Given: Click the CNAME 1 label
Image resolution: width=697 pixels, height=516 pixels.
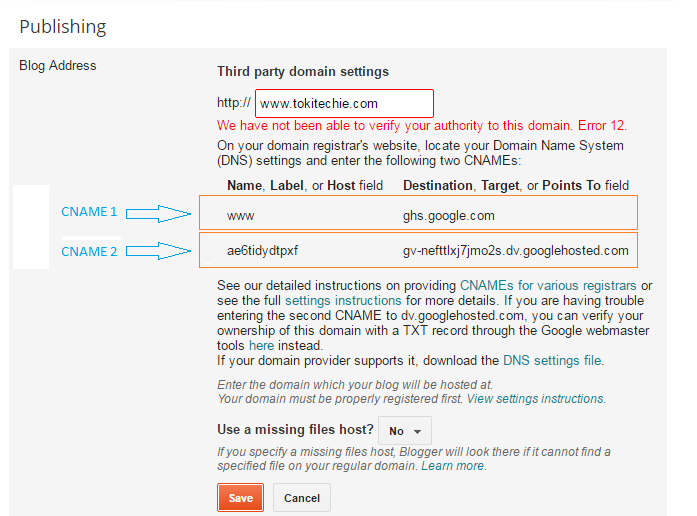Looking at the screenshot, I should [89, 212].
